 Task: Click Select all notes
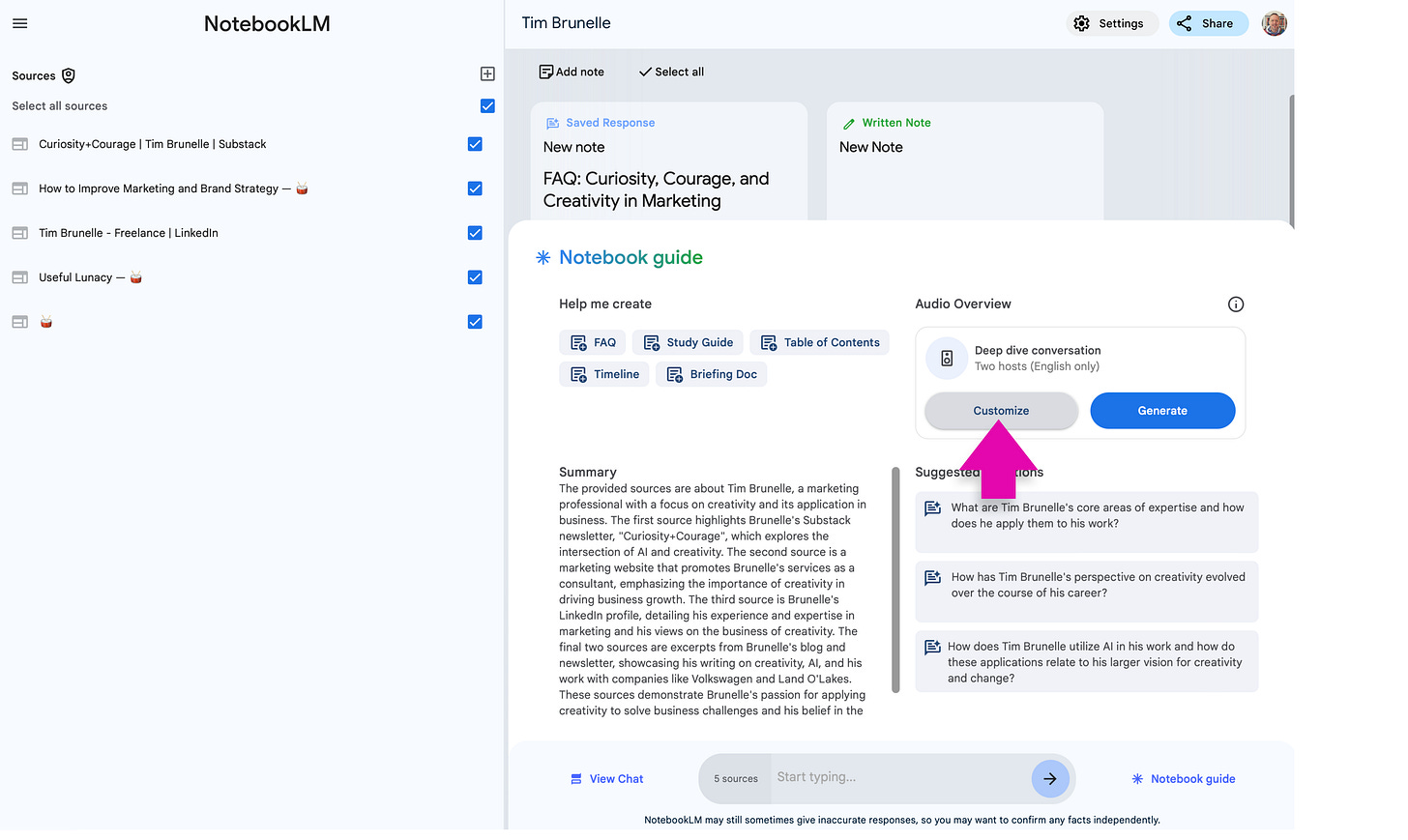(x=671, y=72)
